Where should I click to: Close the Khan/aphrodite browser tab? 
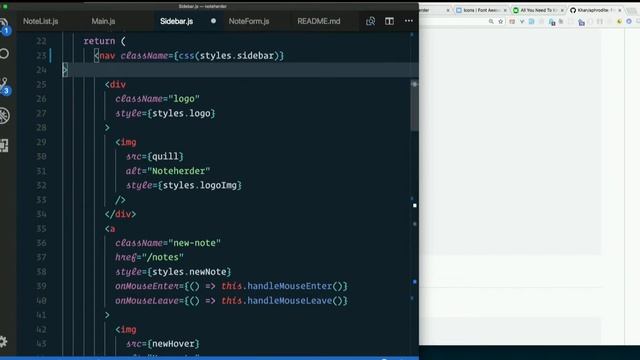(620, 10)
